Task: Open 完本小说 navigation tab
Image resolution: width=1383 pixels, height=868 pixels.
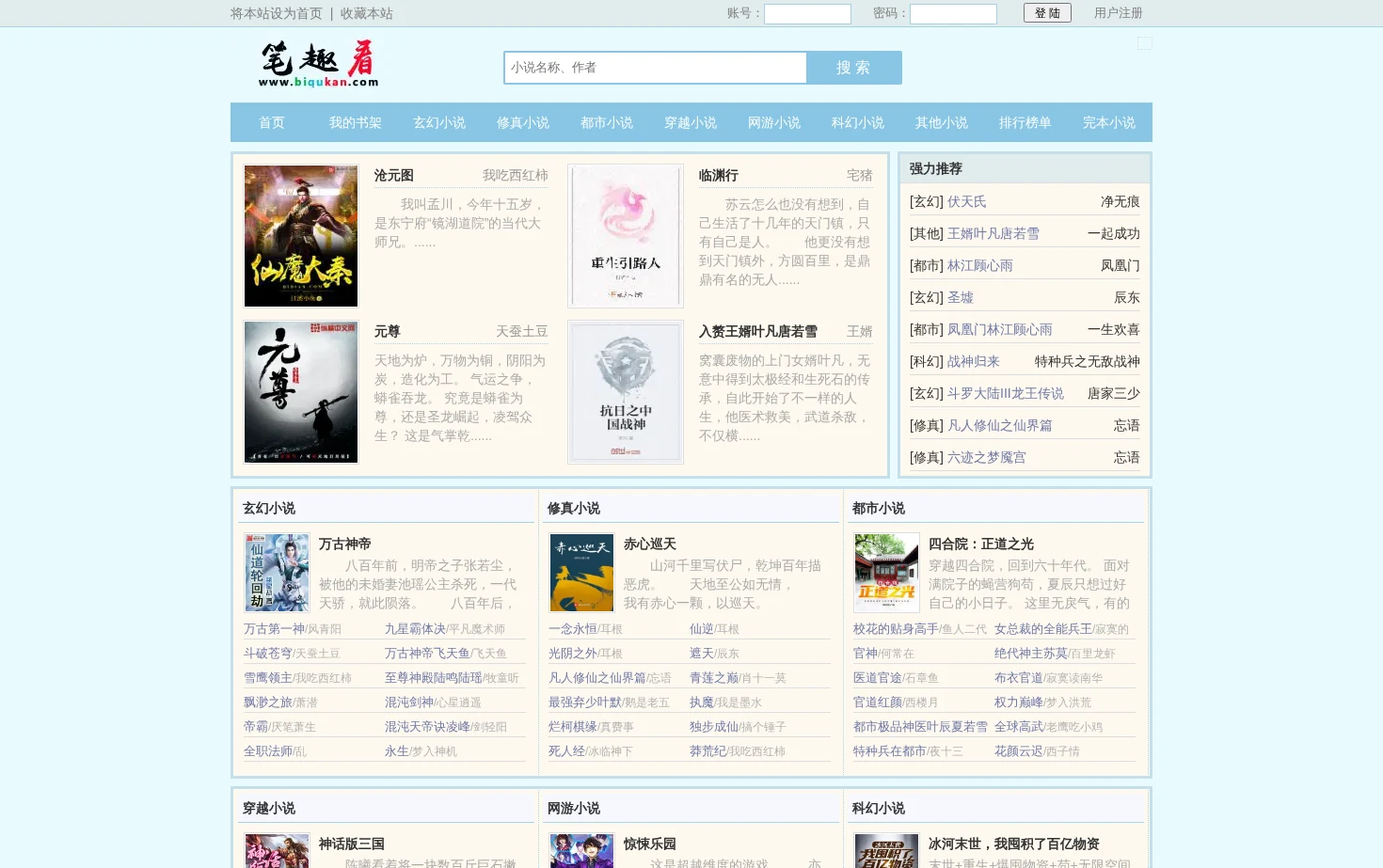Action: 1109,122
